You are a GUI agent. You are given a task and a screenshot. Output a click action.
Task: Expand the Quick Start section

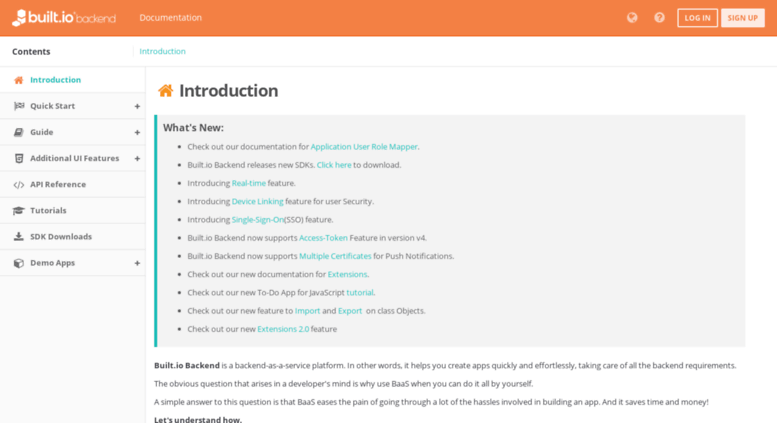(x=137, y=106)
